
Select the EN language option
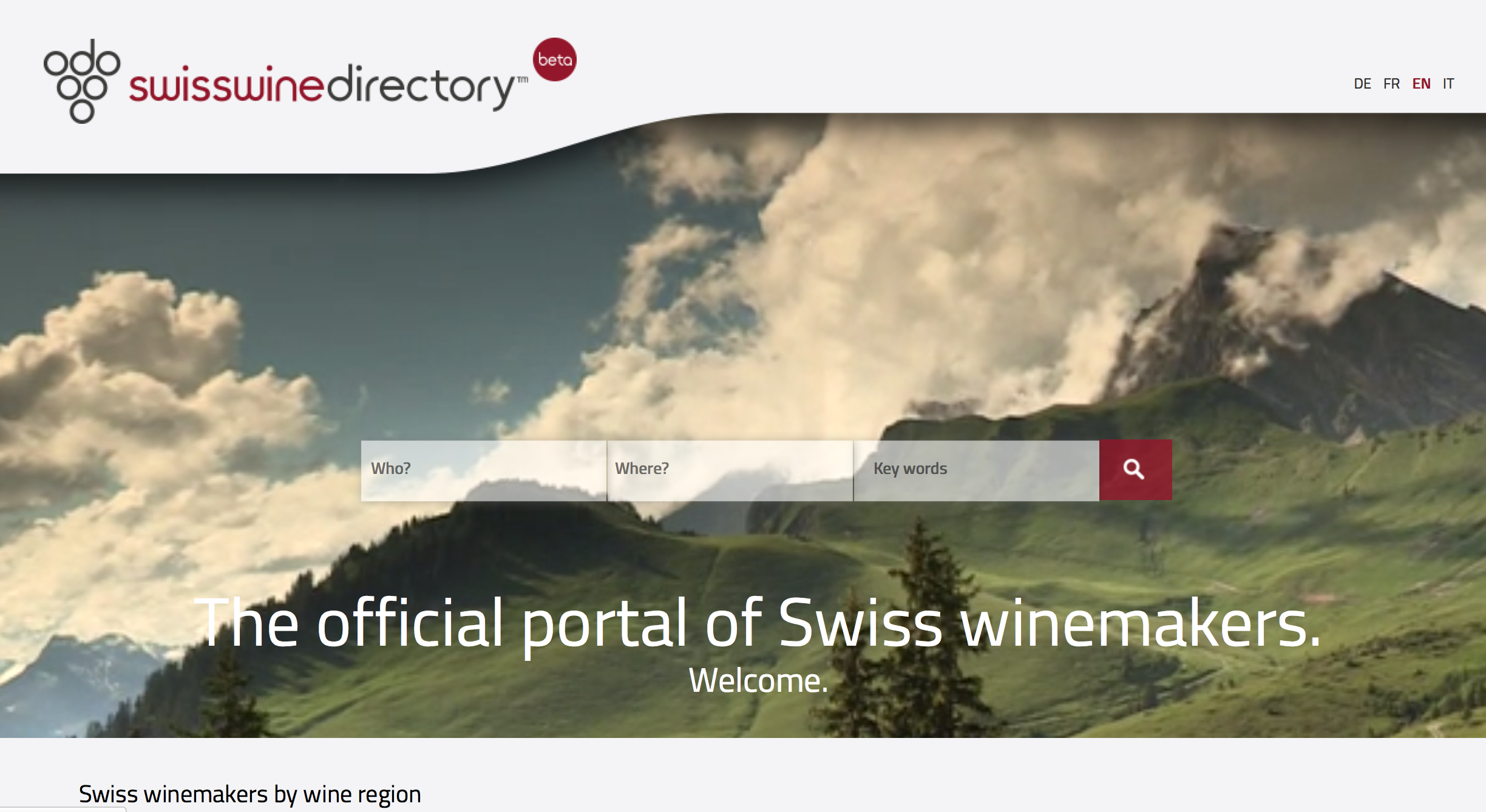(1421, 84)
